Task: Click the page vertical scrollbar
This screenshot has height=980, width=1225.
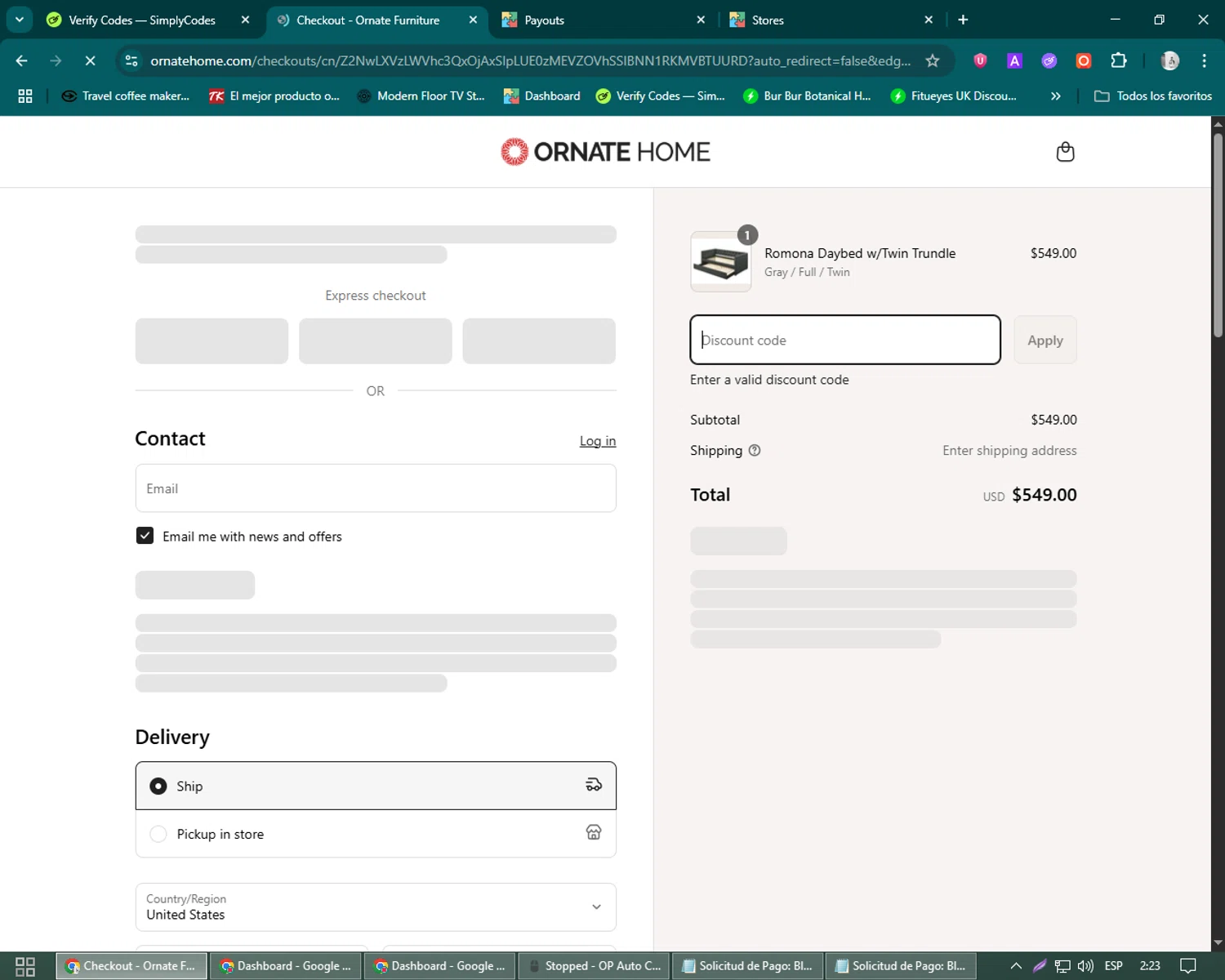Action: [1218, 234]
